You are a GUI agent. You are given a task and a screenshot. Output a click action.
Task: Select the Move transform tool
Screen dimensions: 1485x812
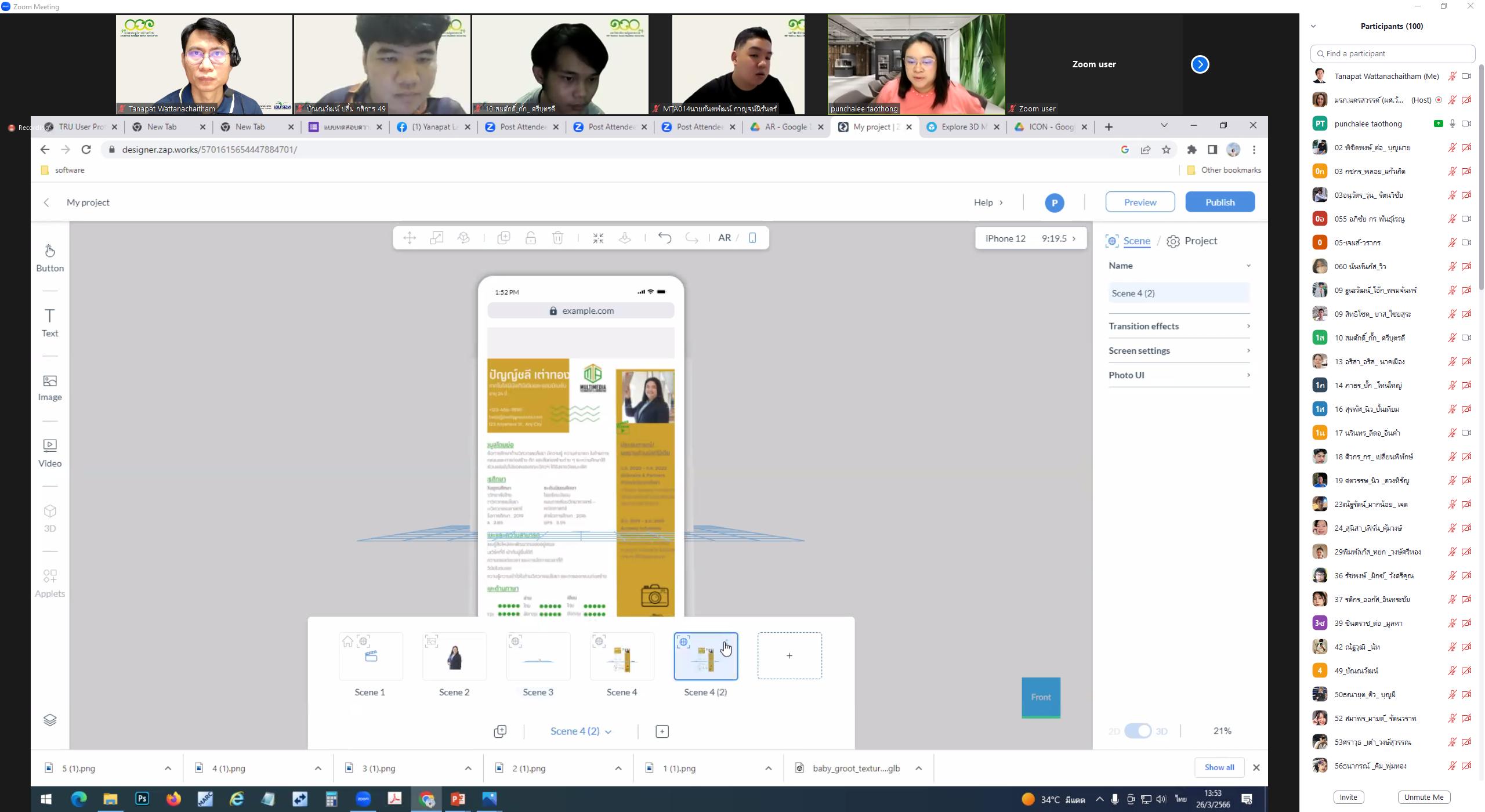pyautogui.click(x=410, y=238)
